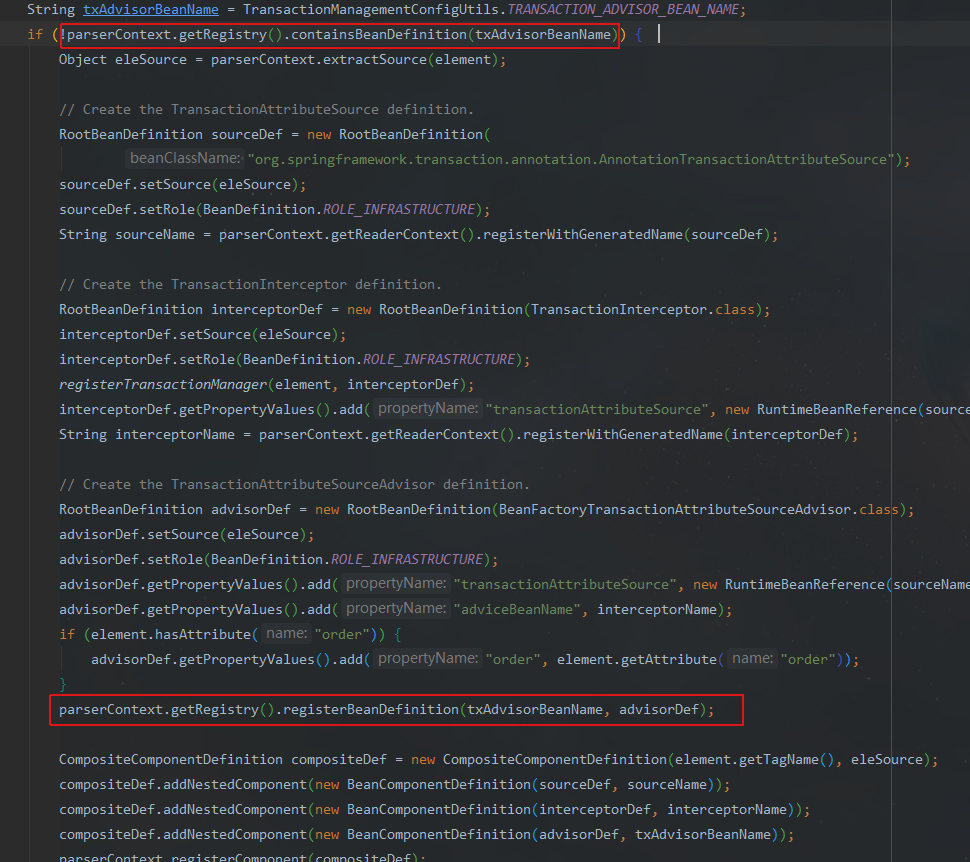
Task: Click the line 'interceptorDef.setSource(eleSource);'
Action: tap(202, 334)
